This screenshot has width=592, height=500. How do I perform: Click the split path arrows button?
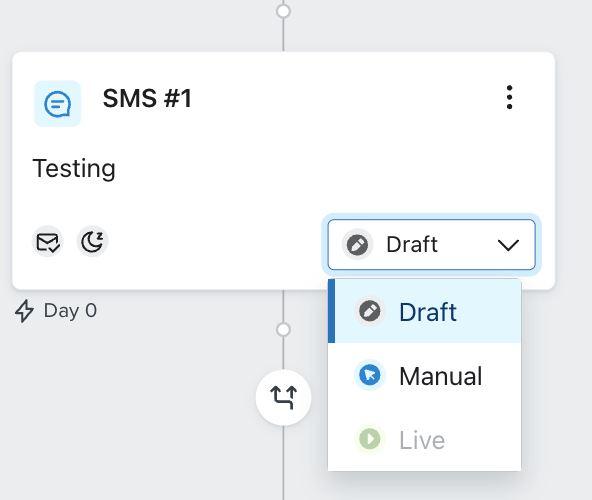coord(284,397)
